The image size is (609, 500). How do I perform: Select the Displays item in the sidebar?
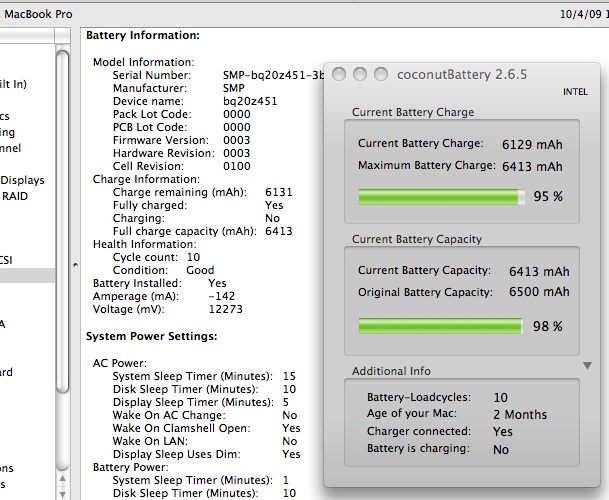click(22, 180)
